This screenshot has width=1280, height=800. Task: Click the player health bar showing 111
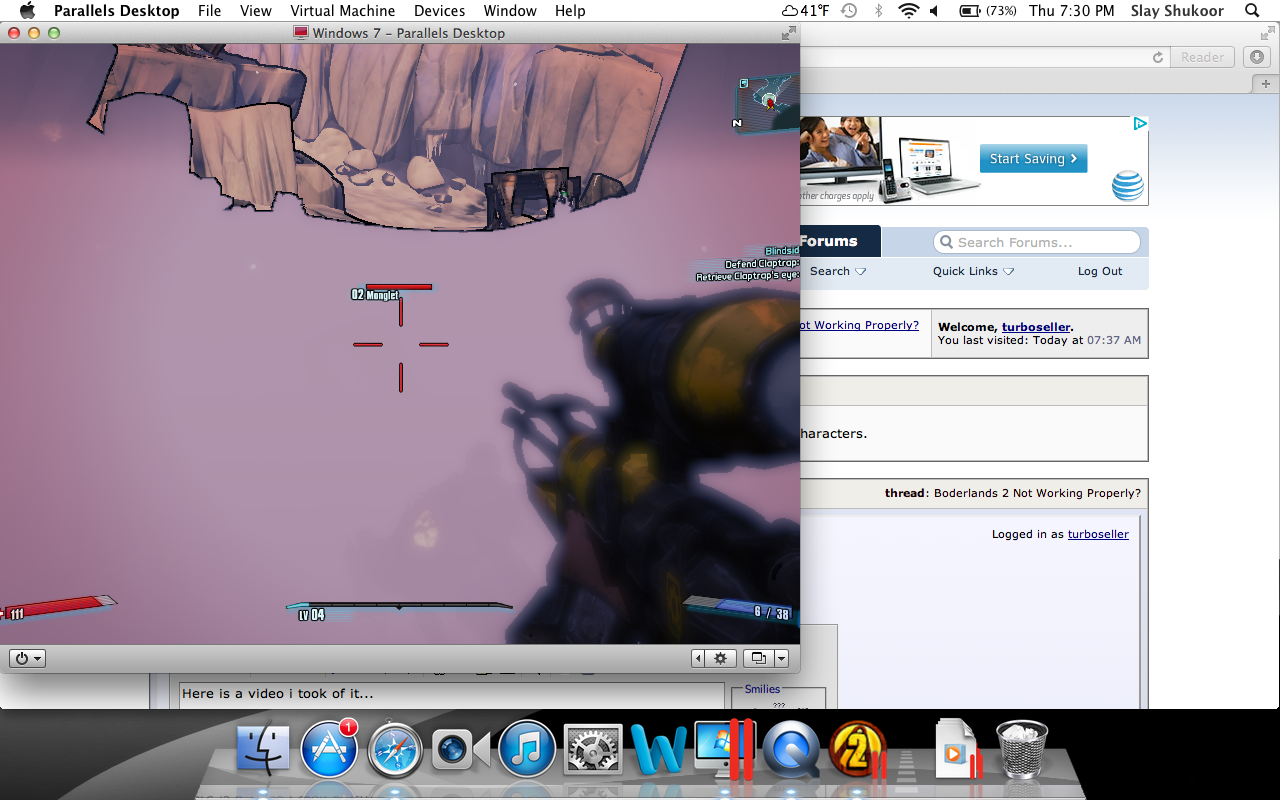pyautogui.click(x=58, y=607)
